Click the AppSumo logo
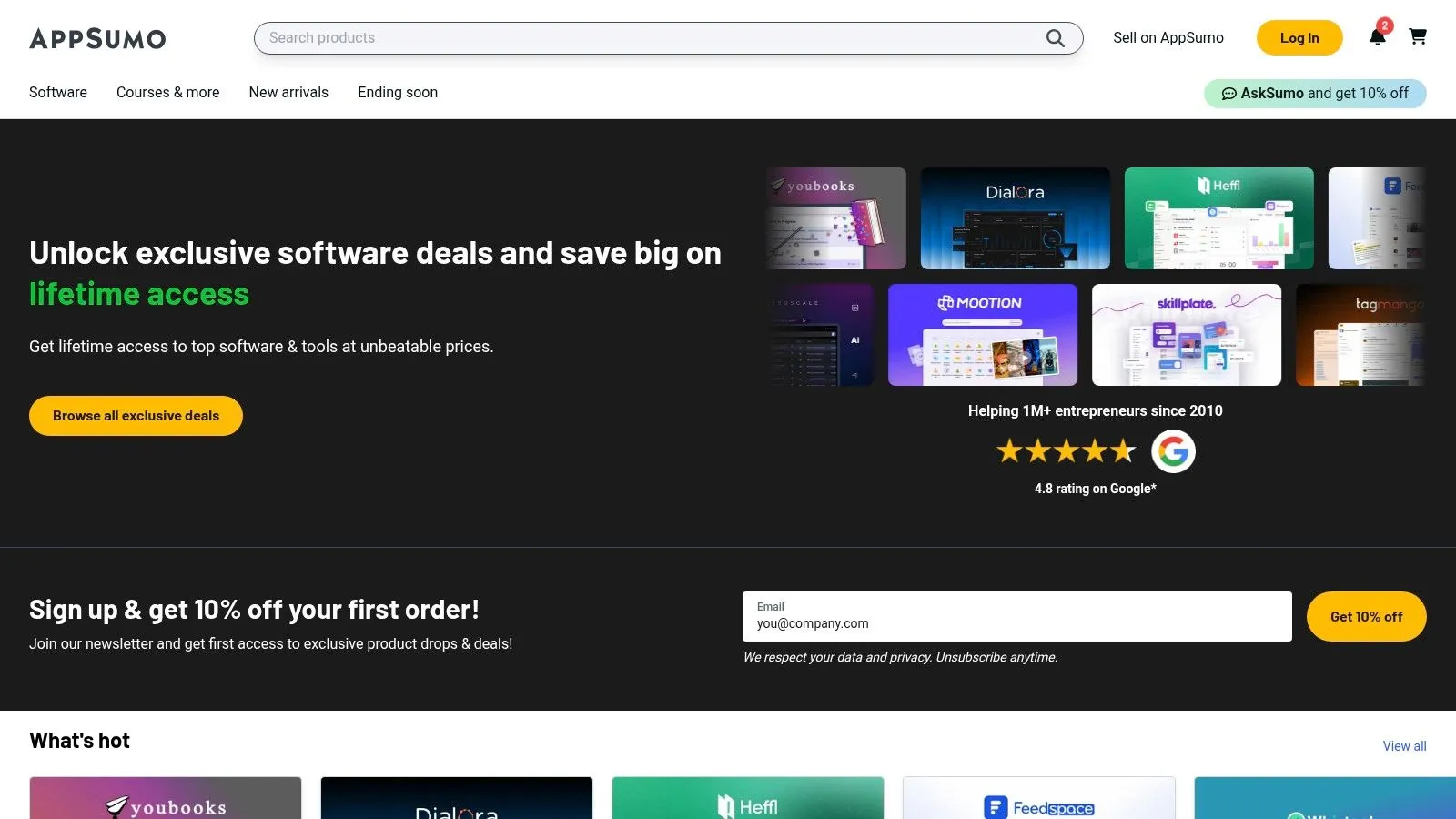This screenshot has height=819, width=1456. click(x=97, y=38)
